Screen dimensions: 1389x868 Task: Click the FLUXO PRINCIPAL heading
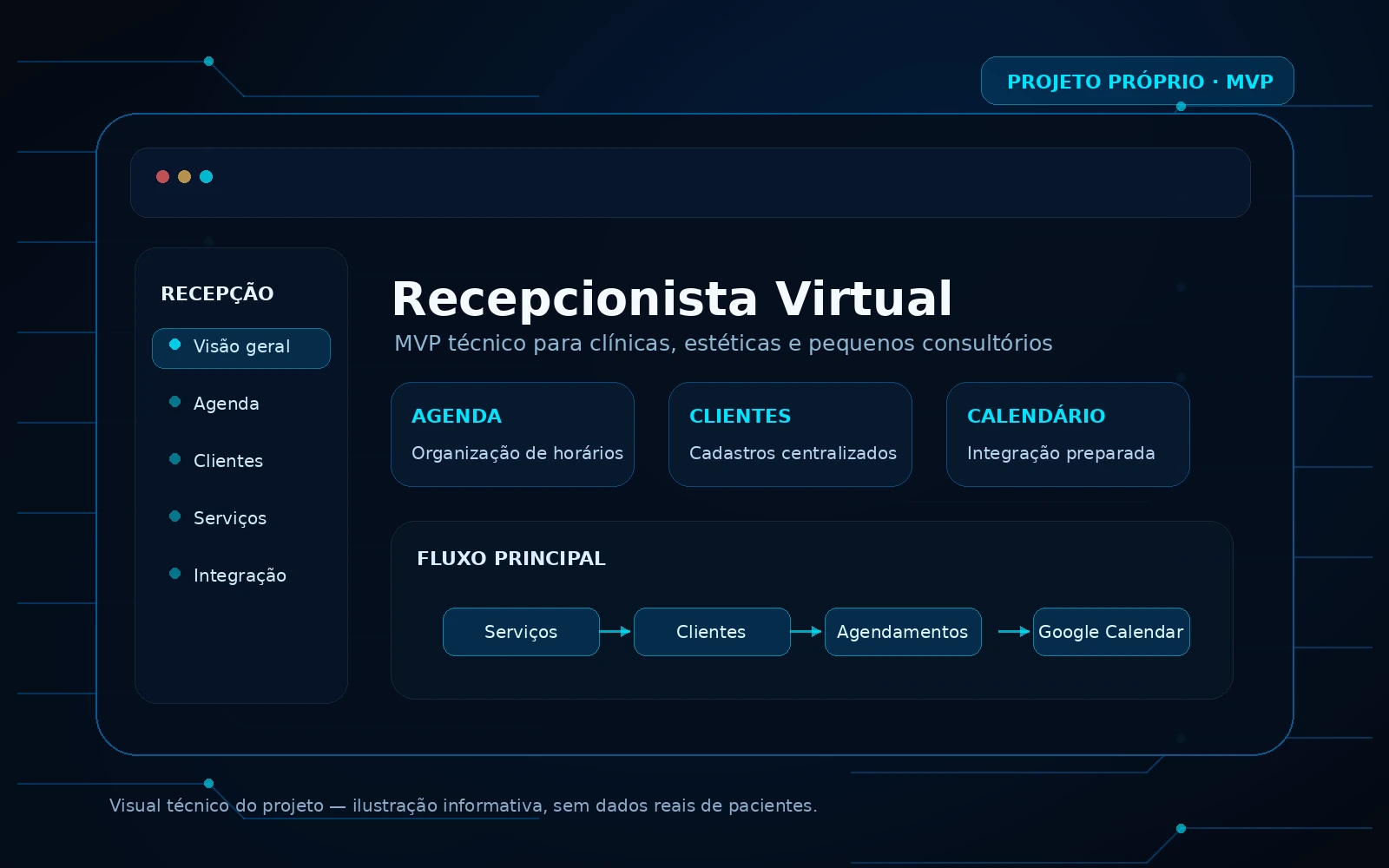pyautogui.click(x=511, y=558)
